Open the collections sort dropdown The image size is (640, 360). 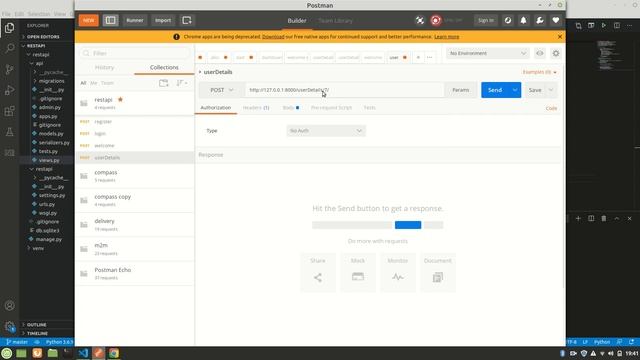tap(182, 83)
